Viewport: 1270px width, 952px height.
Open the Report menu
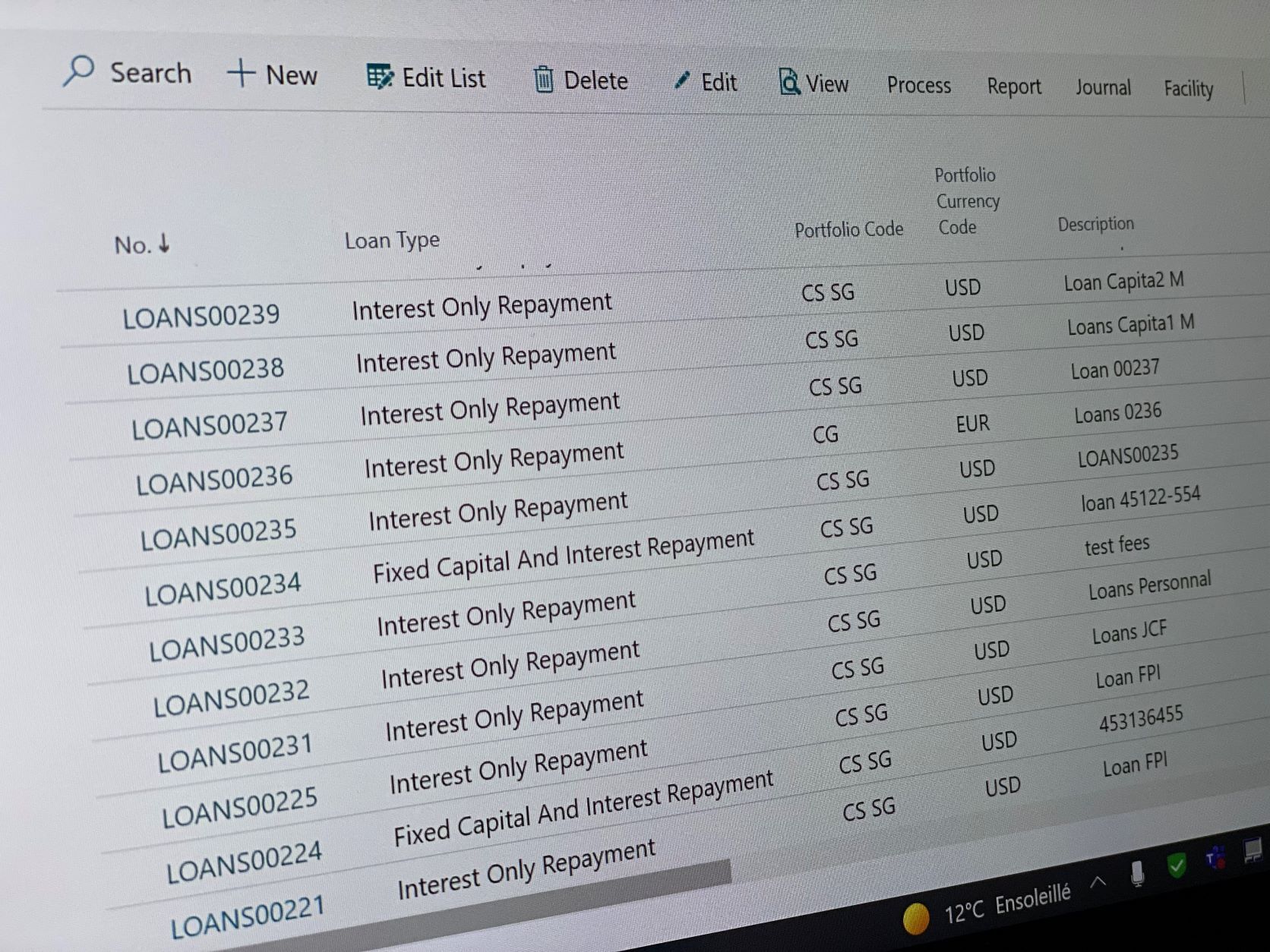pos(1014,87)
